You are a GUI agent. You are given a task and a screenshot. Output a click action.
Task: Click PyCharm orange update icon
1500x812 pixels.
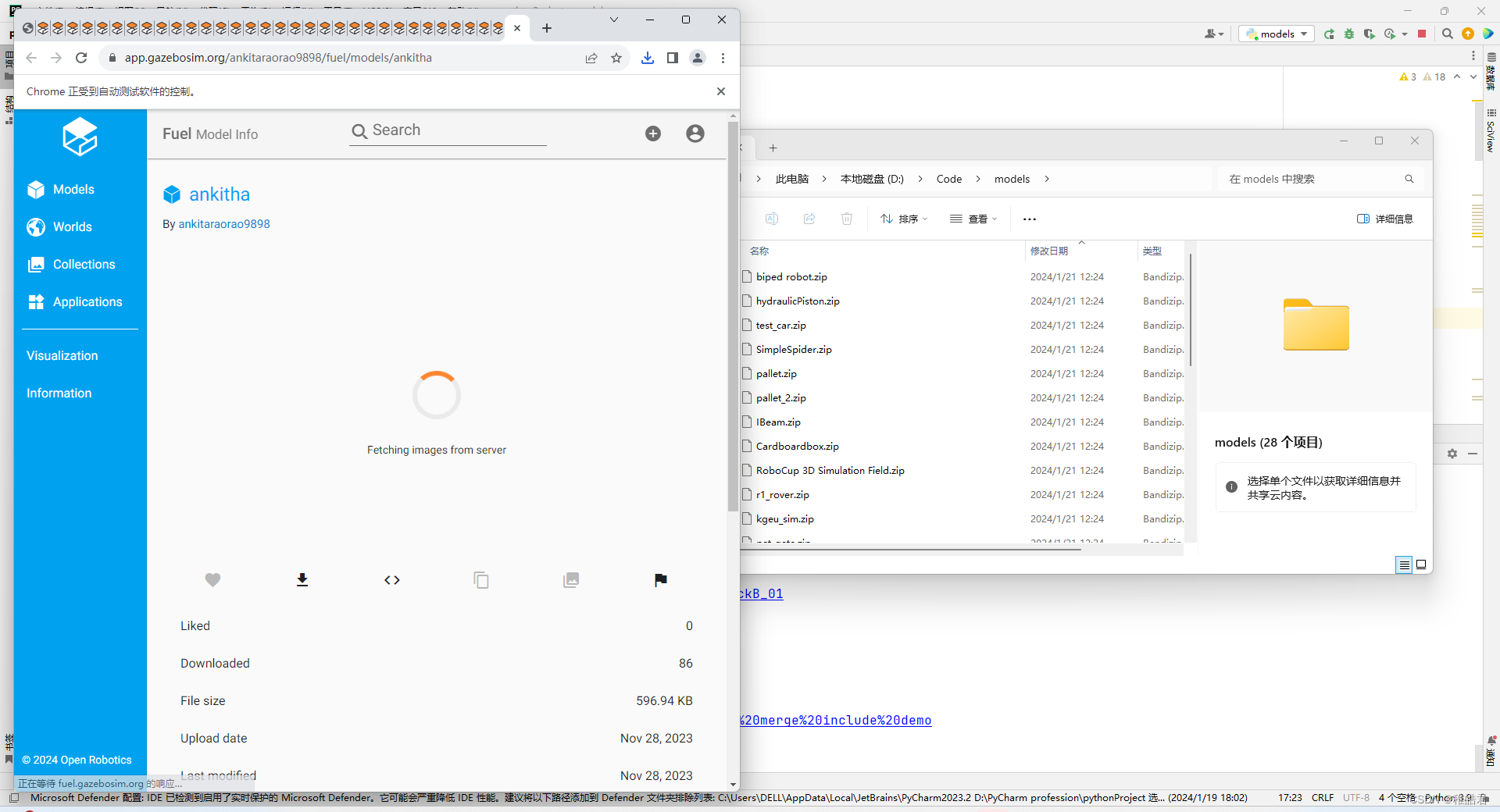(1468, 34)
